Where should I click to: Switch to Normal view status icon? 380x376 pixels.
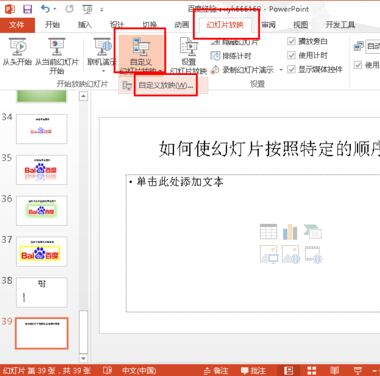pos(288,371)
